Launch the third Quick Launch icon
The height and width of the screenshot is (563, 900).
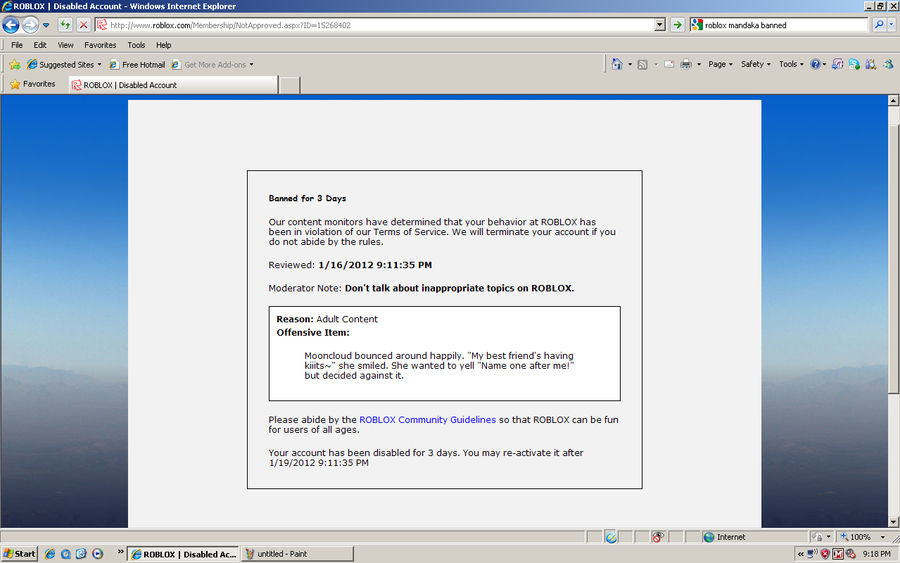click(81, 554)
